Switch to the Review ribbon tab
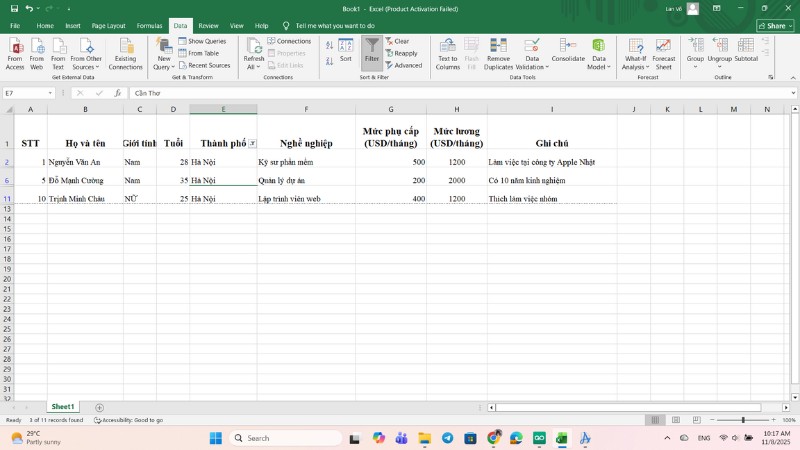The image size is (800, 450). click(208, 25)
